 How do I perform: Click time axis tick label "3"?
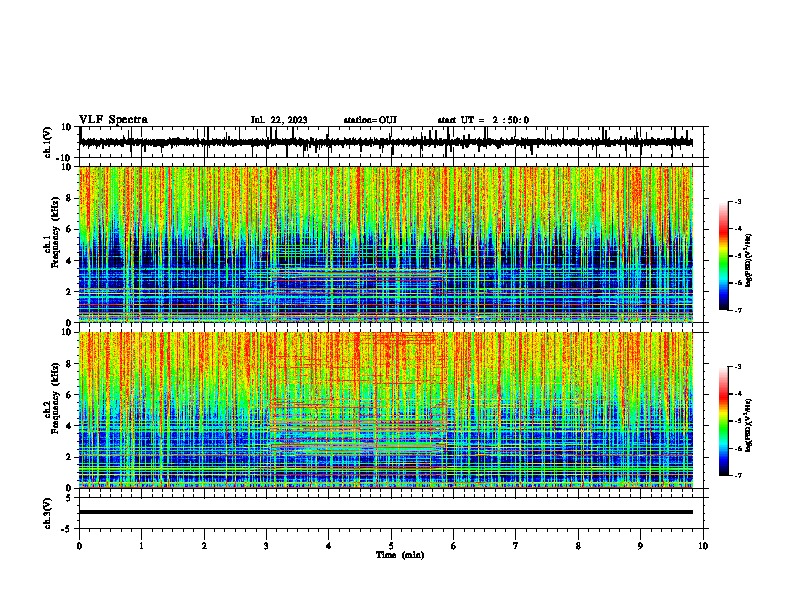[x=266, y=546]
